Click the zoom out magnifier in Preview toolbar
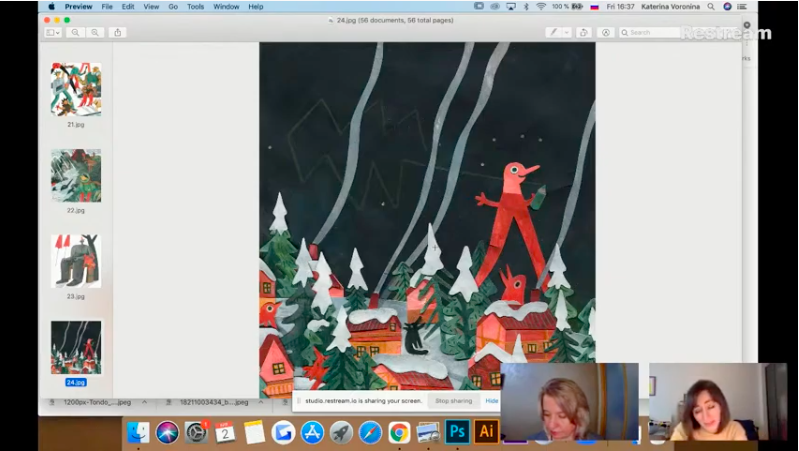The height and width of the screenshot is (451, 799). [x=76, y=32]
